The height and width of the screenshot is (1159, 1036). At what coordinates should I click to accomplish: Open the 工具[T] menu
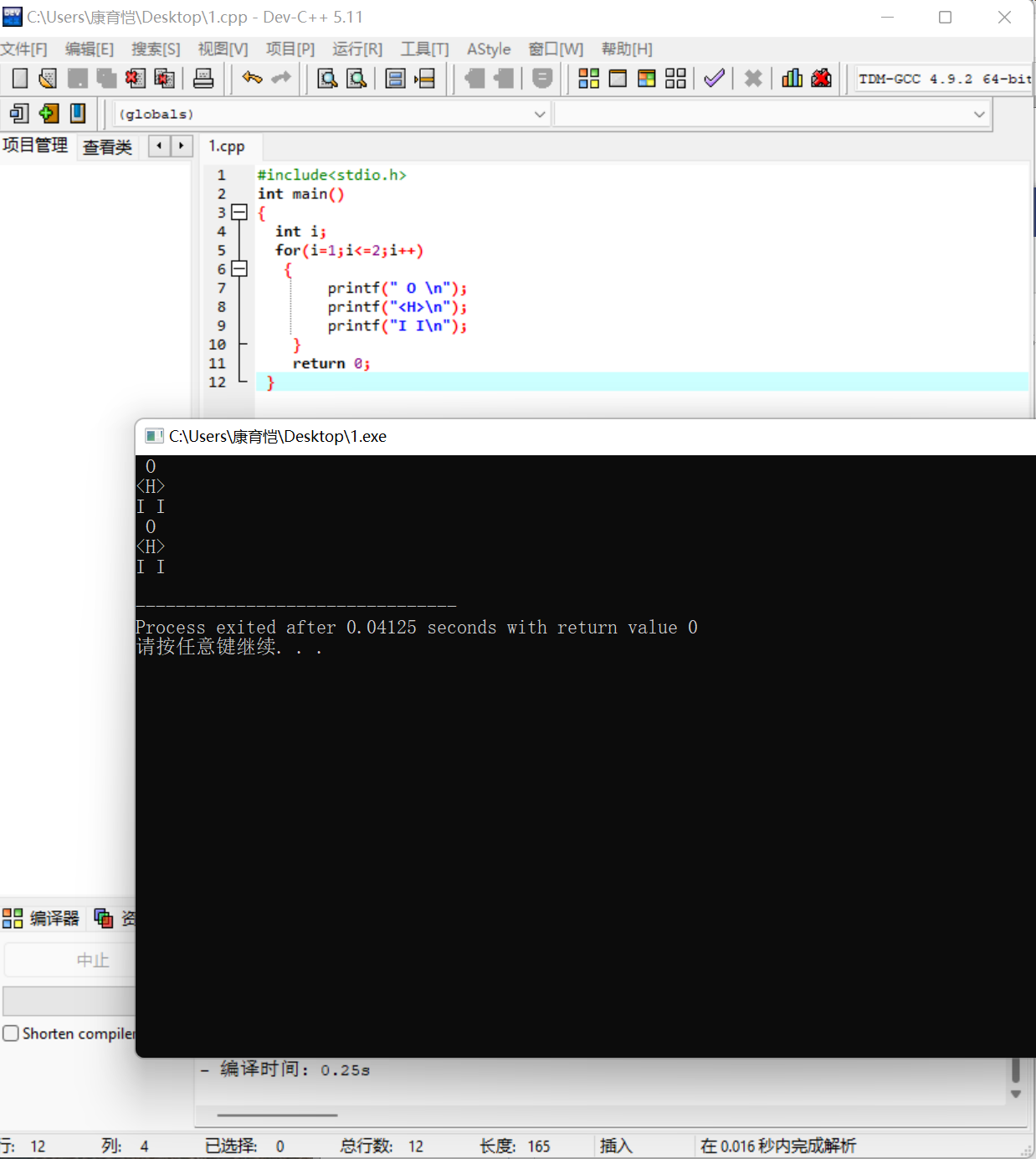(x=425, y=49)
